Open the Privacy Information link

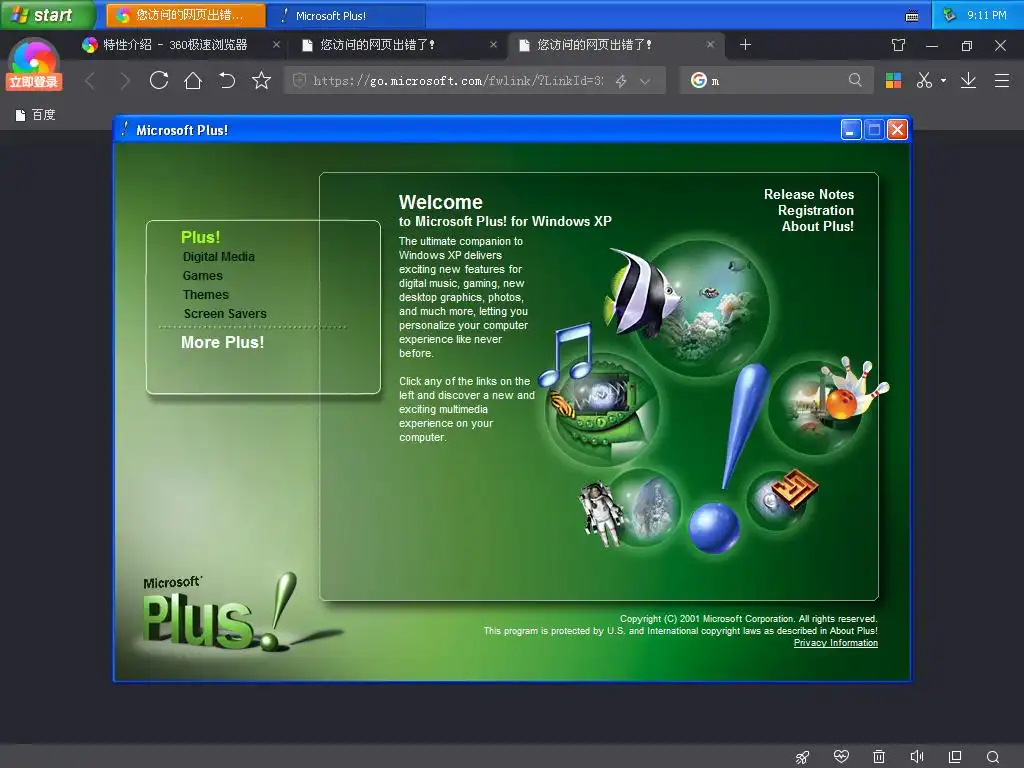tap(836, 643)
